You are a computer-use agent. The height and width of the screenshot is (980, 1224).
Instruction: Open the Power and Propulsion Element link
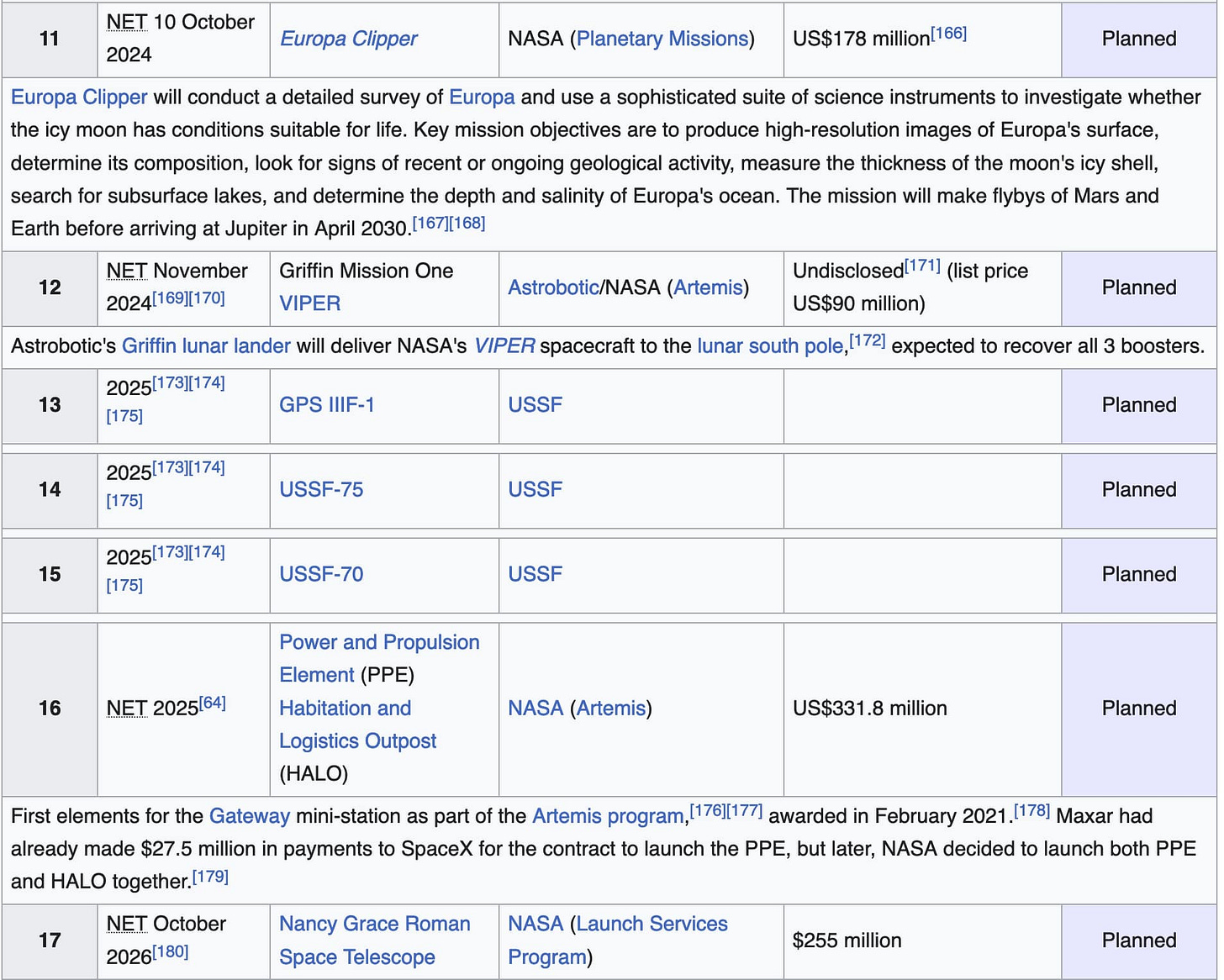point(379,659)
